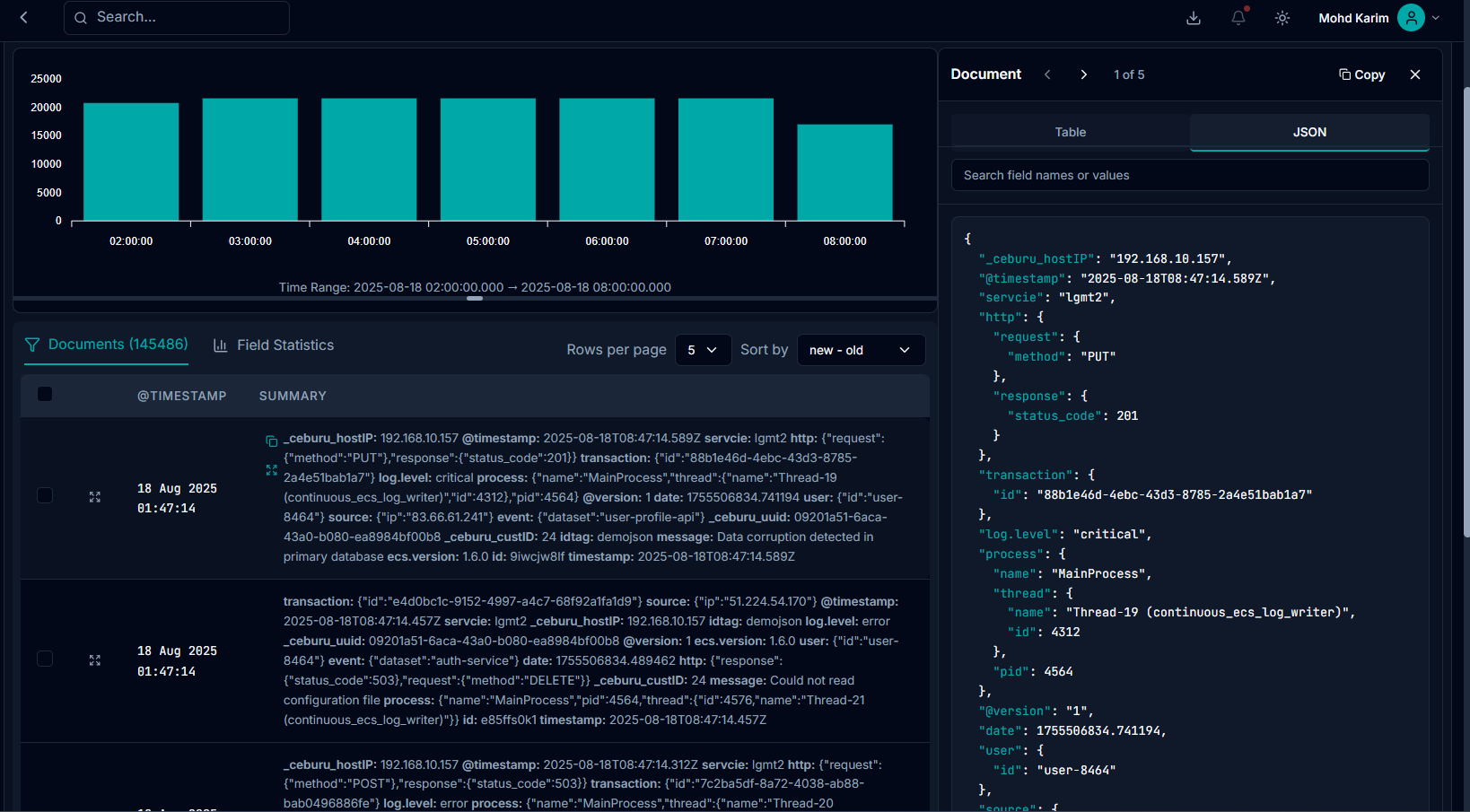The image size is (1470, 812).
Task: Click the Search input field
Action: (x=177, y=17)
